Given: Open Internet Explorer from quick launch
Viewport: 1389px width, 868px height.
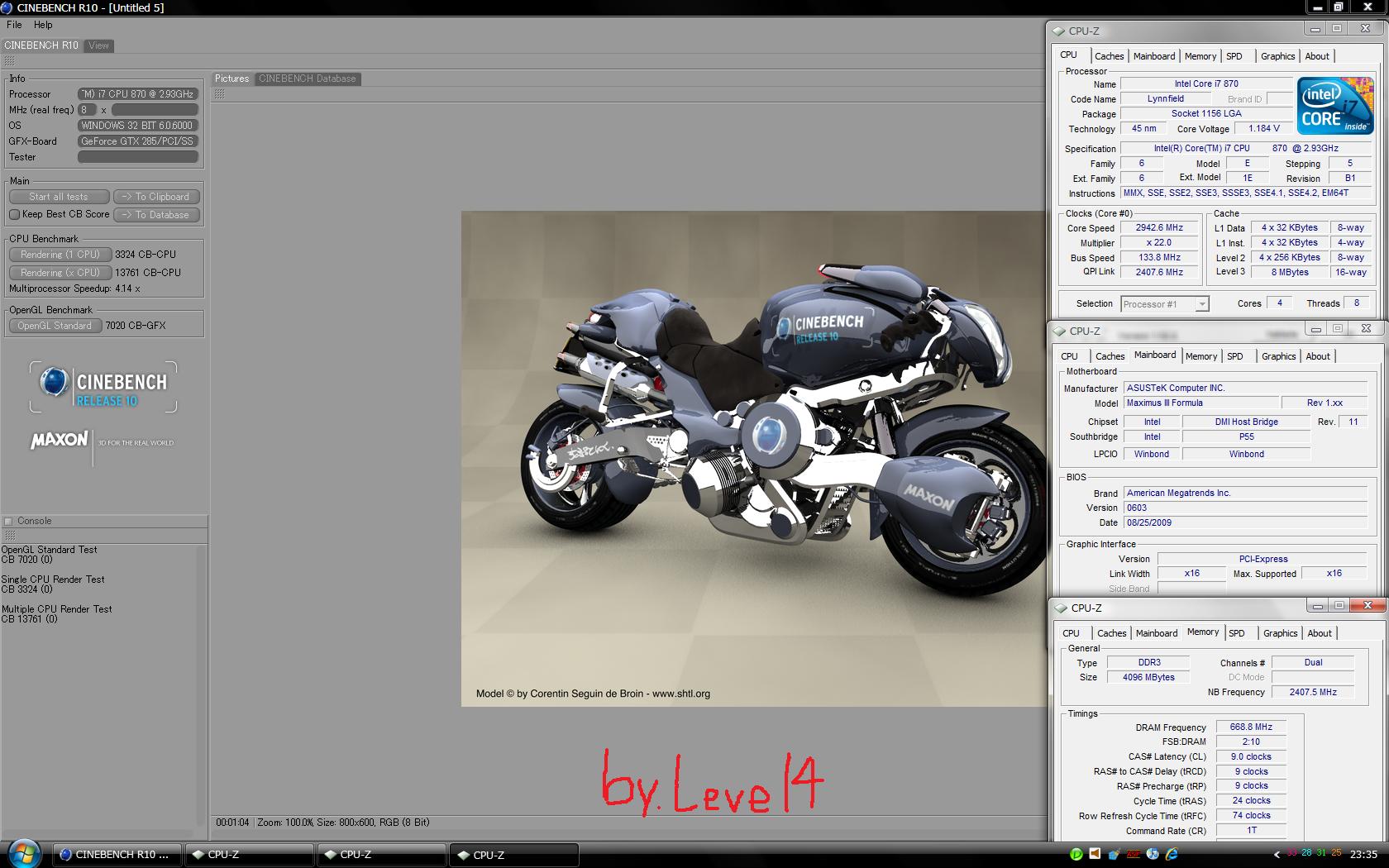Looking at the screenshot, I should [x=1172, y=854].
